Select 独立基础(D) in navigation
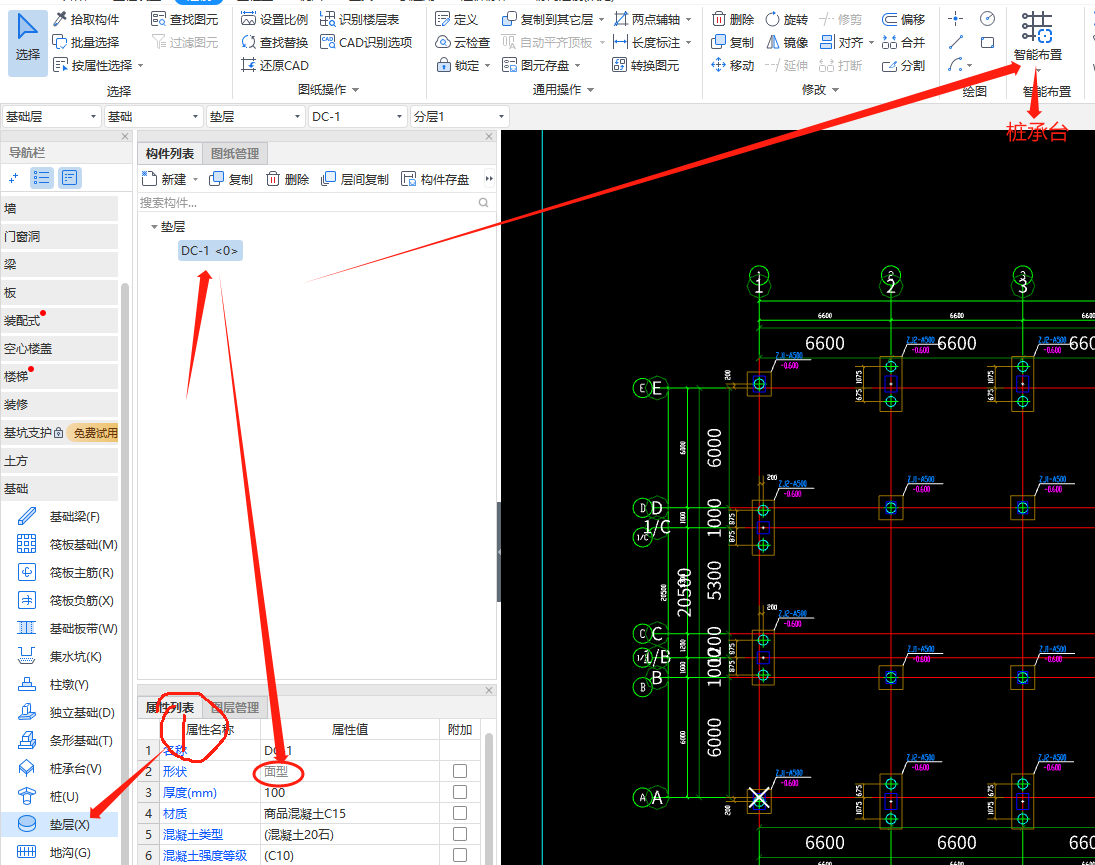The width and height of the screenshot is (1095, 865). 66,713
